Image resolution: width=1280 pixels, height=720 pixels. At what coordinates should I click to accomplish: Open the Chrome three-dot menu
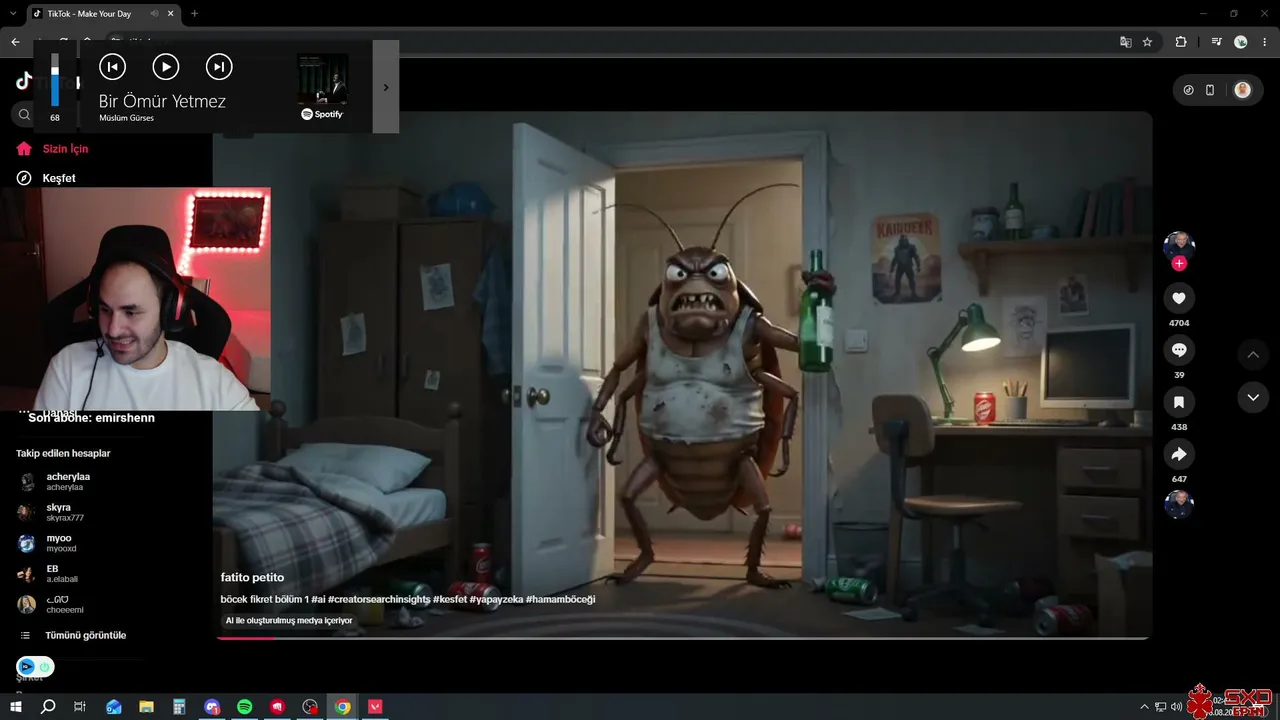pos(1266,42)
